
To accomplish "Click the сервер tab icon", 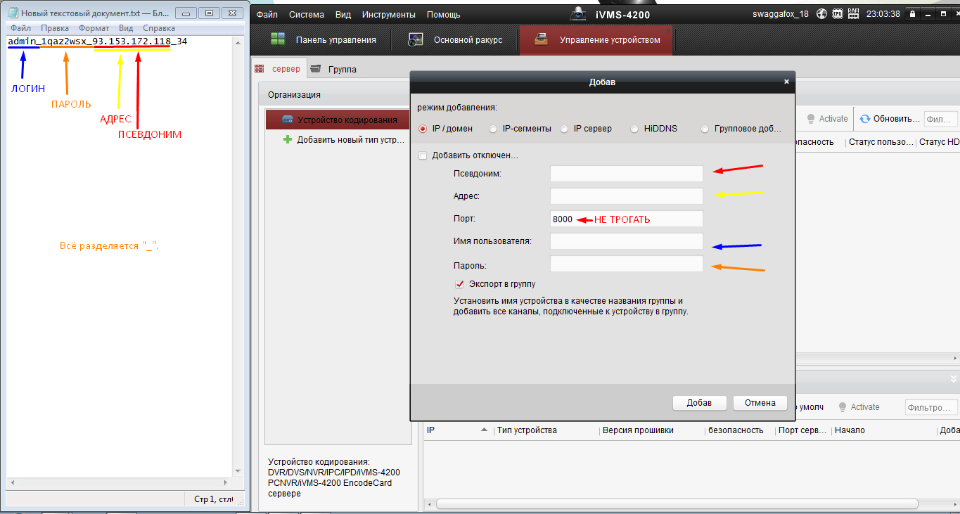I will pos(260,69).
